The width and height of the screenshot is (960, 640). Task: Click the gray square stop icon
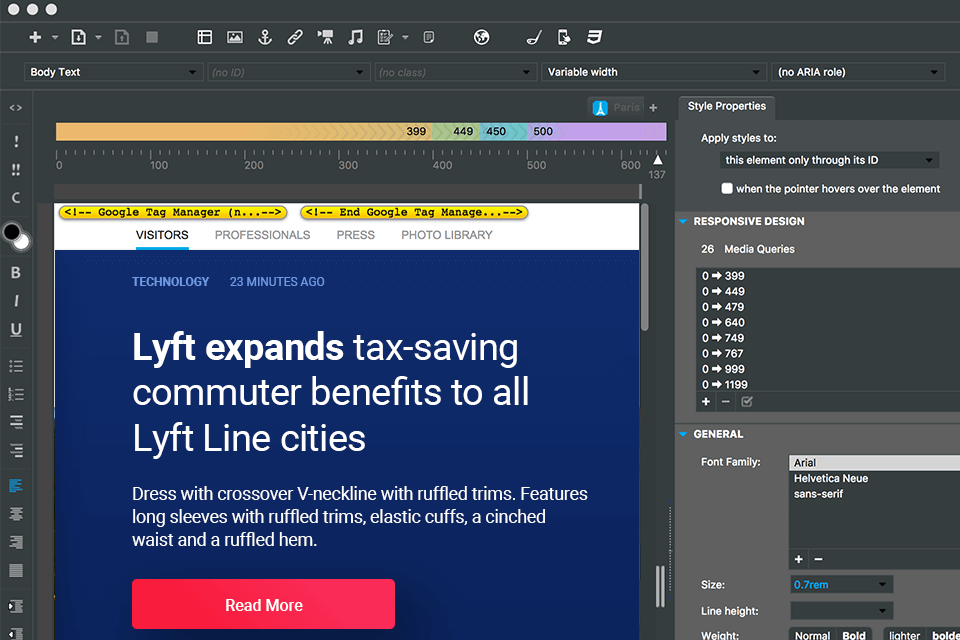(x=152, y=37)
